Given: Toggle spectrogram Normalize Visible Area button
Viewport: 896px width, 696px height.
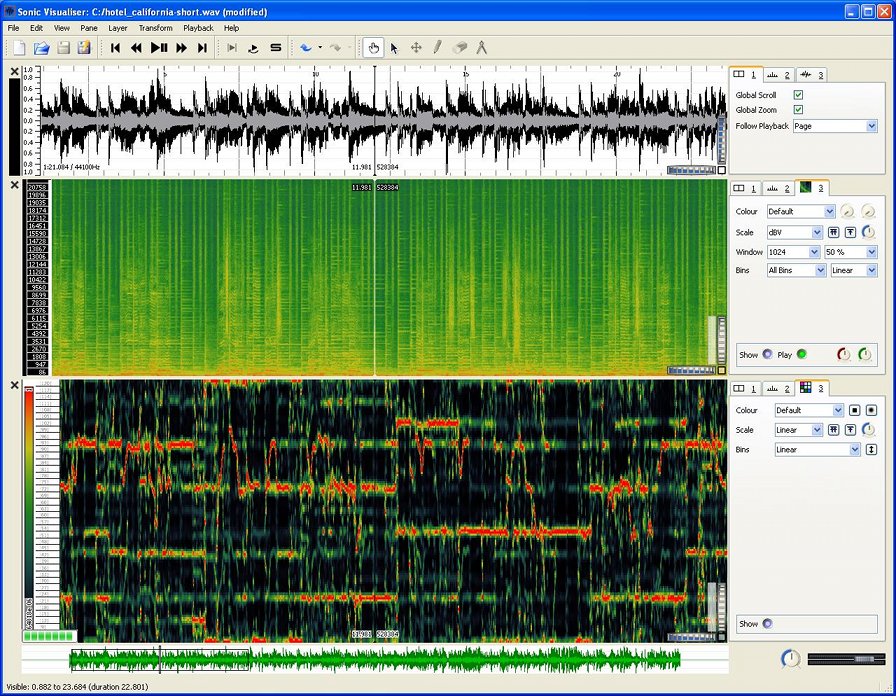Looking at the screenshot, I should [x=850, y=233].
